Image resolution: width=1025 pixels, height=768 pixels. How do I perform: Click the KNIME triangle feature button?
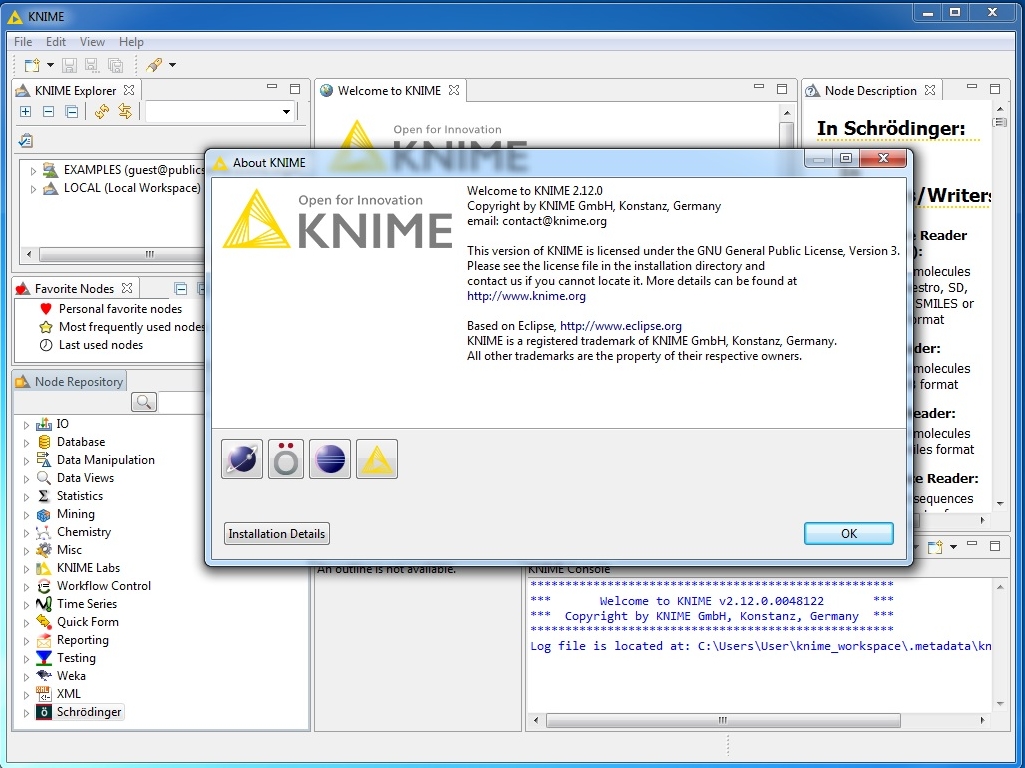tap(377, 459)
